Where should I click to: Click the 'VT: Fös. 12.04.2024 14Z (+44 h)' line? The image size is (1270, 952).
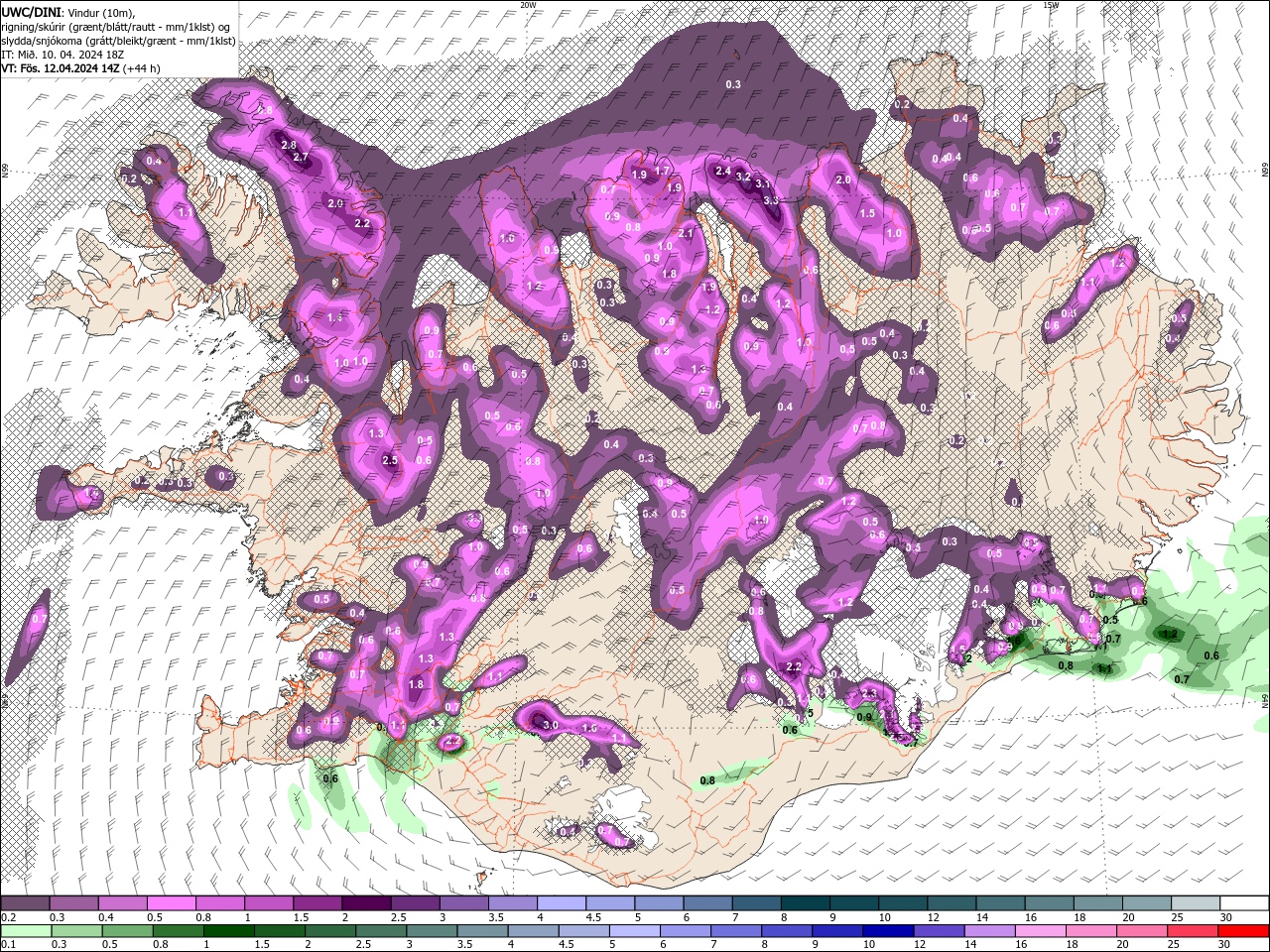pos(81,68)
